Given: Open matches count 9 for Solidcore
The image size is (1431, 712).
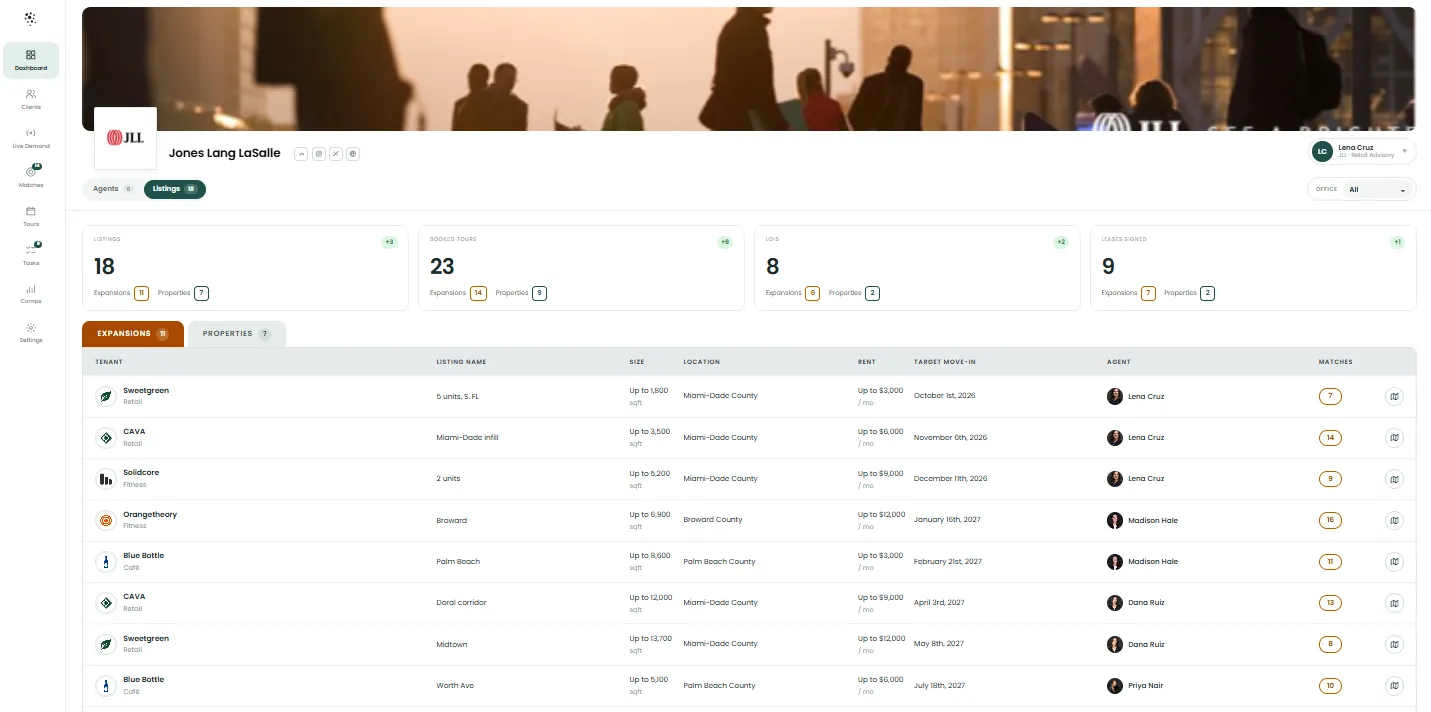Looking at the screenshot, I should click(x=1330, y=479).
